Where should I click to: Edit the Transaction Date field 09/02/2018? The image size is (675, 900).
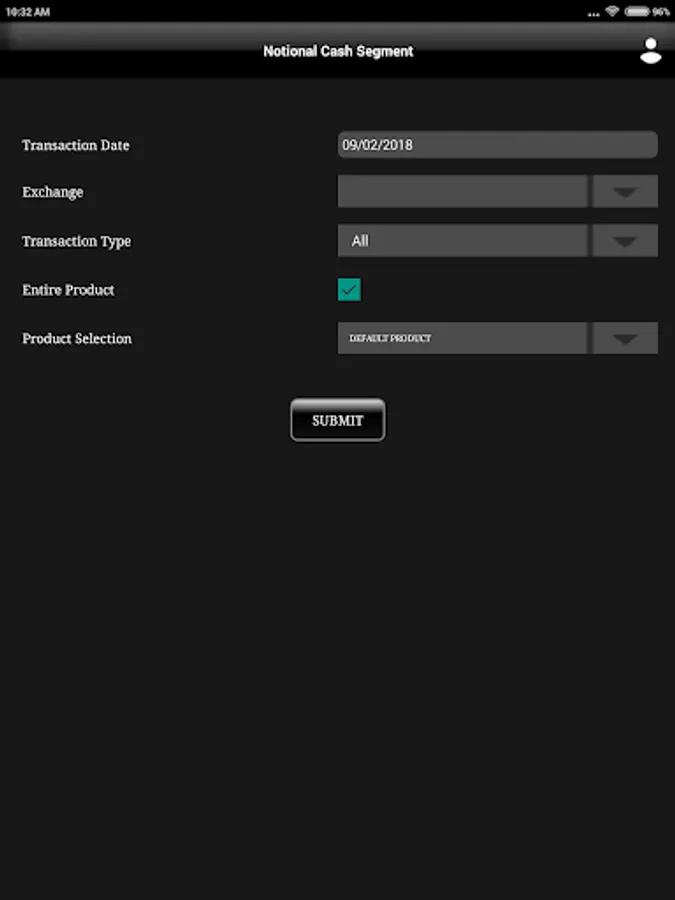click(x=498, y=145)
